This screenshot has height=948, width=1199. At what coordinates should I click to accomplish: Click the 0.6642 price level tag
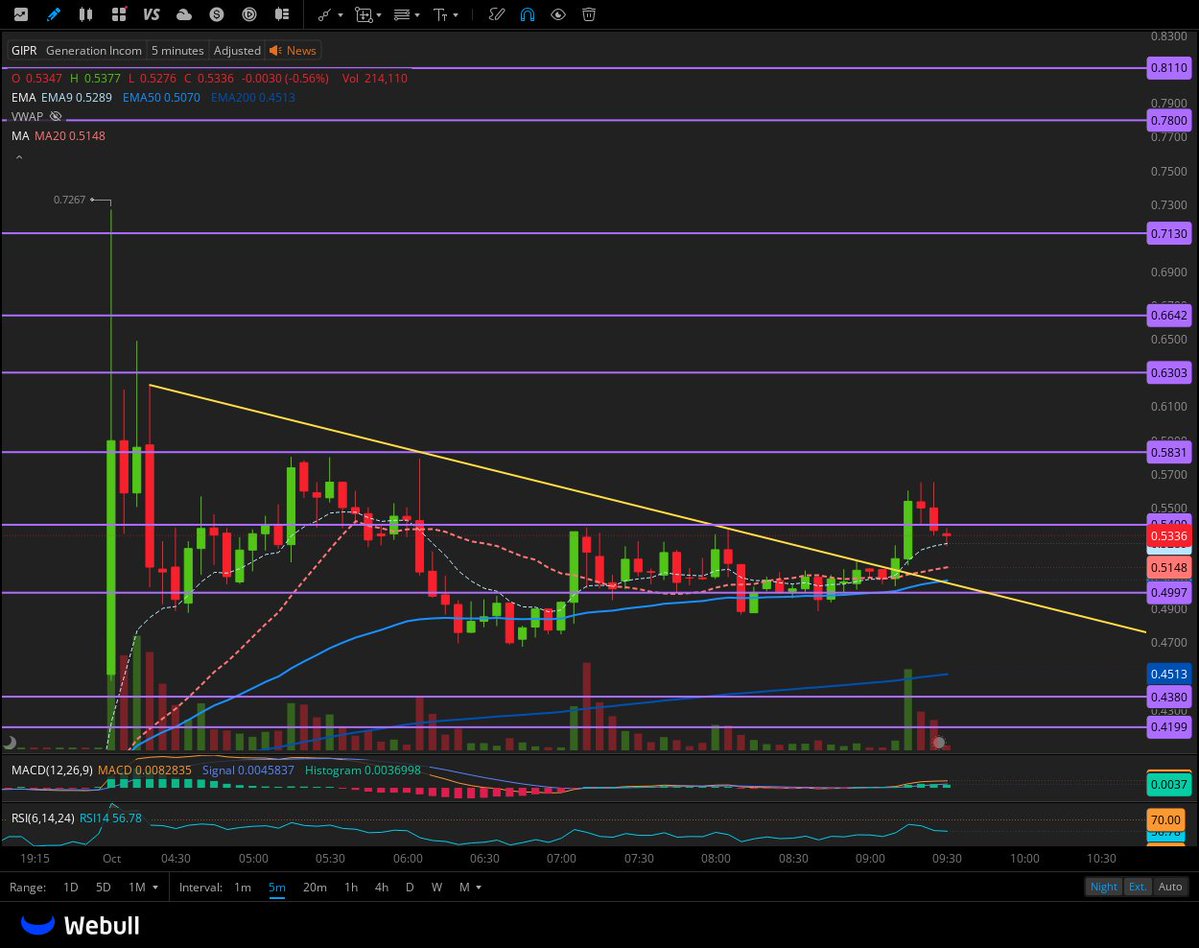(1169, 315)
